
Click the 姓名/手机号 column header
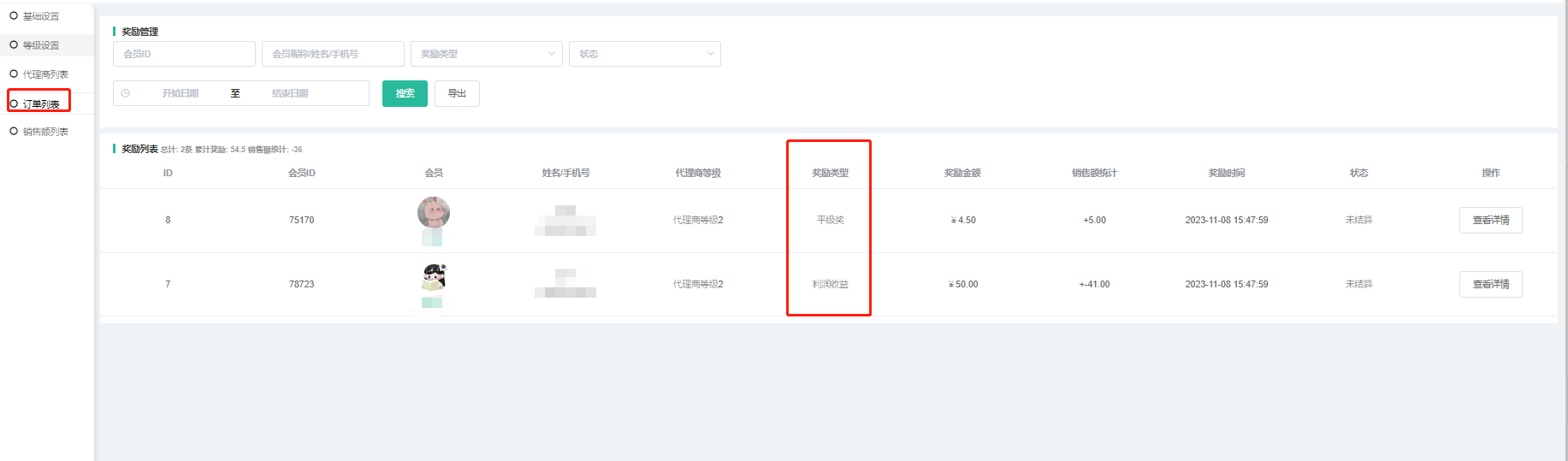565,173
